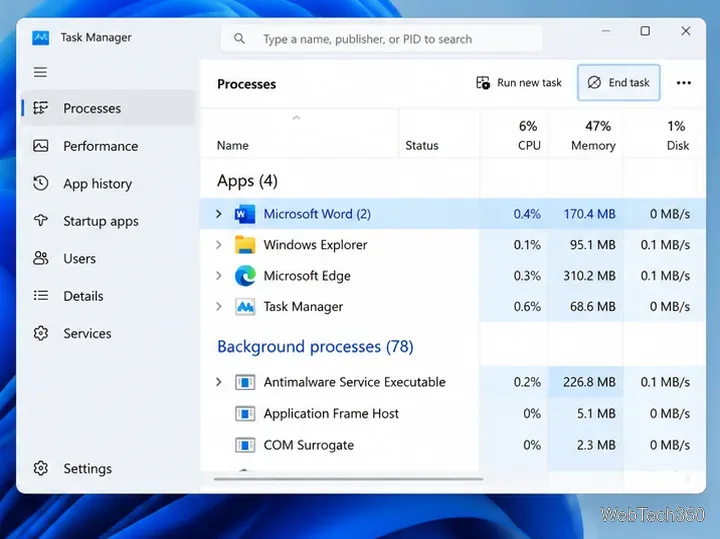720x539 pixels.
Task: Click the 226.8 MB memory value
Action: tap(589, 382)
